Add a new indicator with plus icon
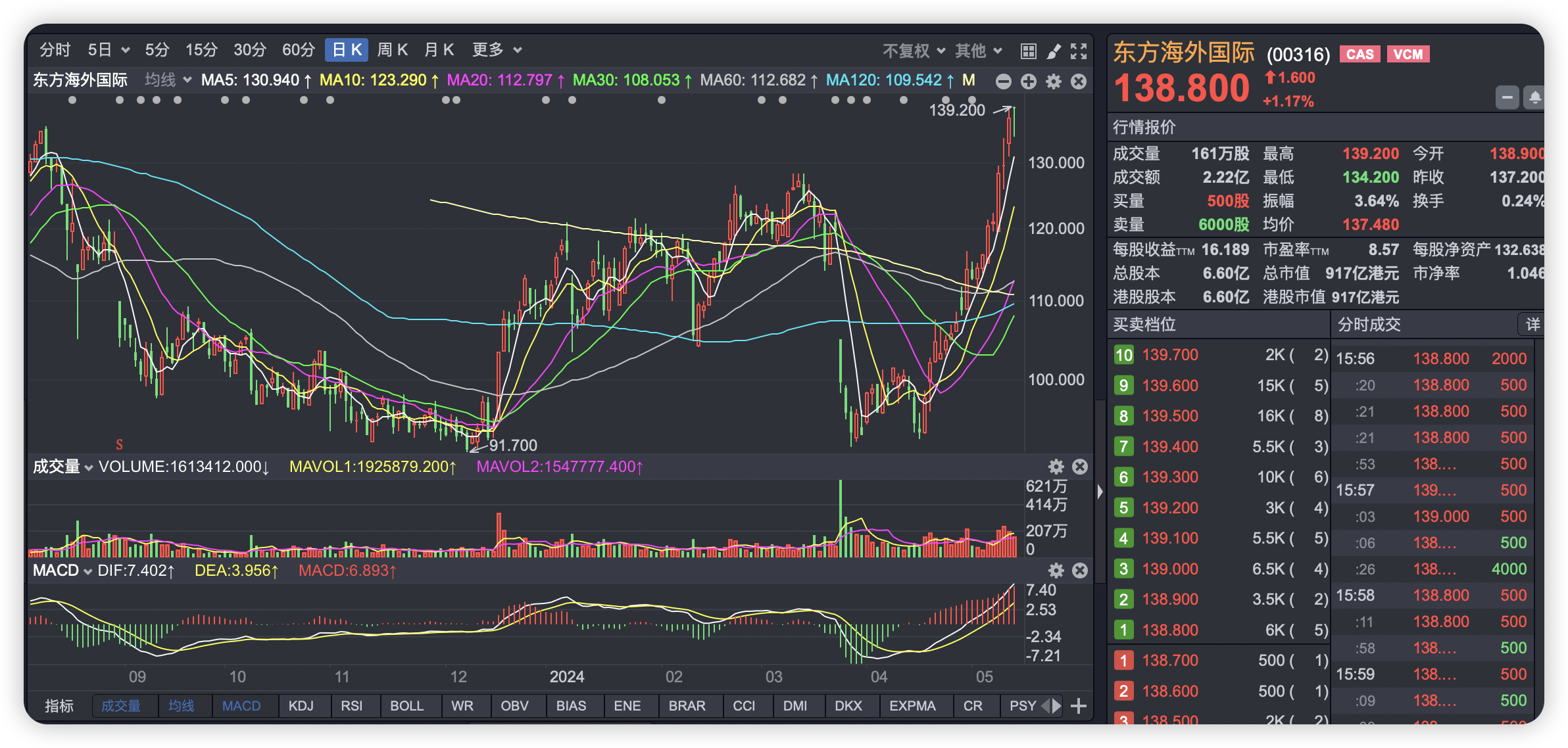This screenshot has width=1568, height=748. (1078, 706)
